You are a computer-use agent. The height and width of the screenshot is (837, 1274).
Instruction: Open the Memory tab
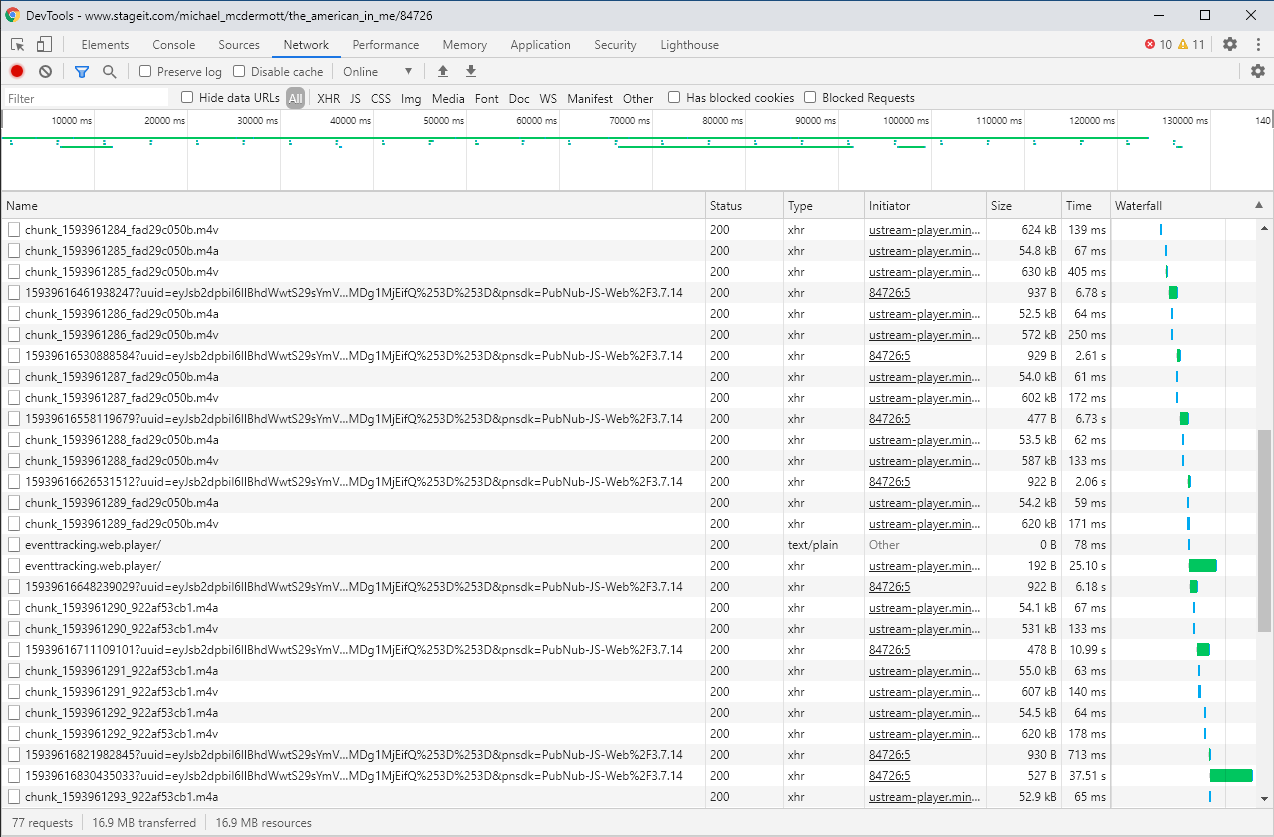pos(465,45)
